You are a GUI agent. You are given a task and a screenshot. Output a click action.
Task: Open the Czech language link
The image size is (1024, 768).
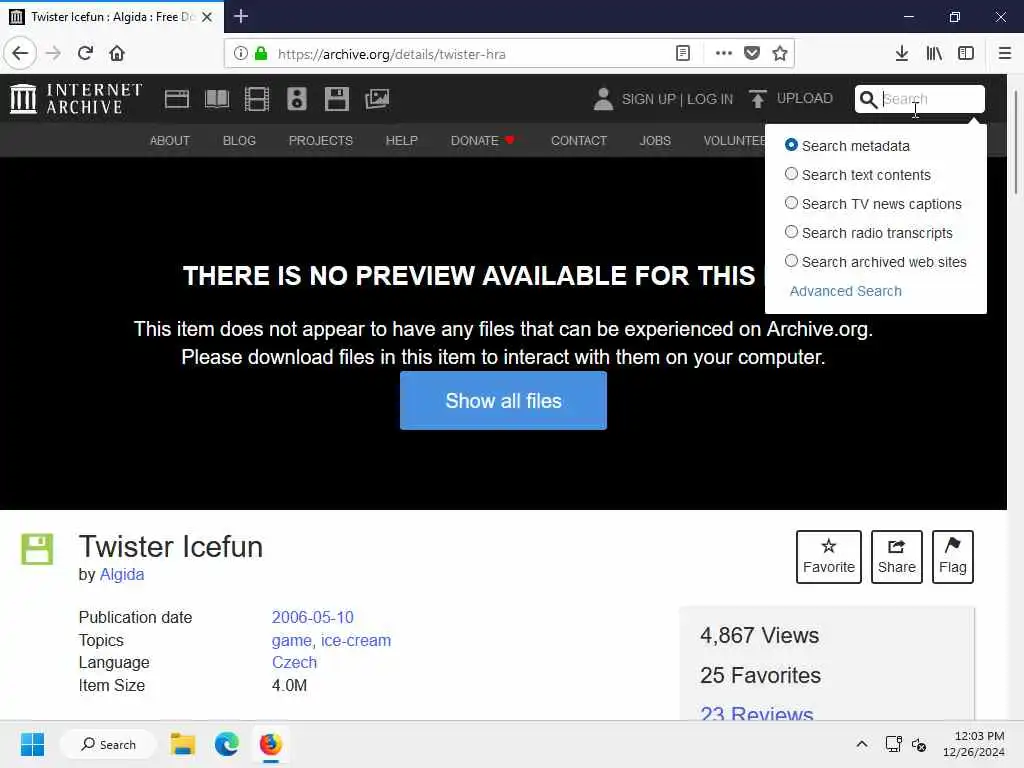click(x=294, y=662)
